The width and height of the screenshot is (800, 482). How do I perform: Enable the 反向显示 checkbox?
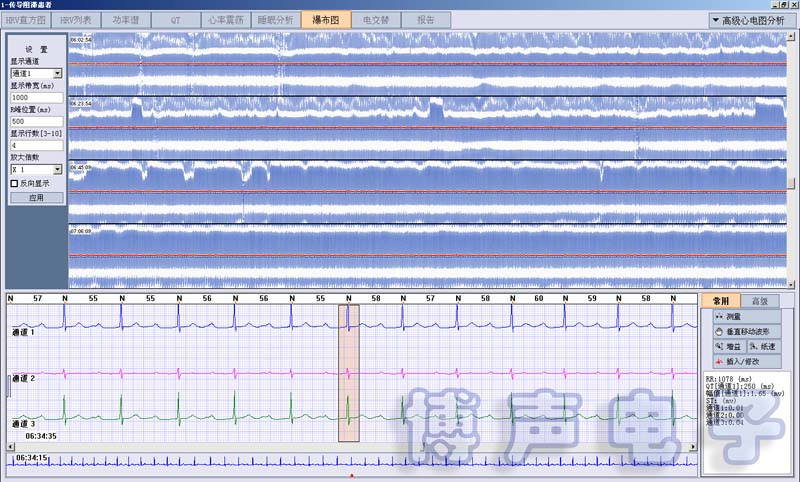click(x=14, y=183)
